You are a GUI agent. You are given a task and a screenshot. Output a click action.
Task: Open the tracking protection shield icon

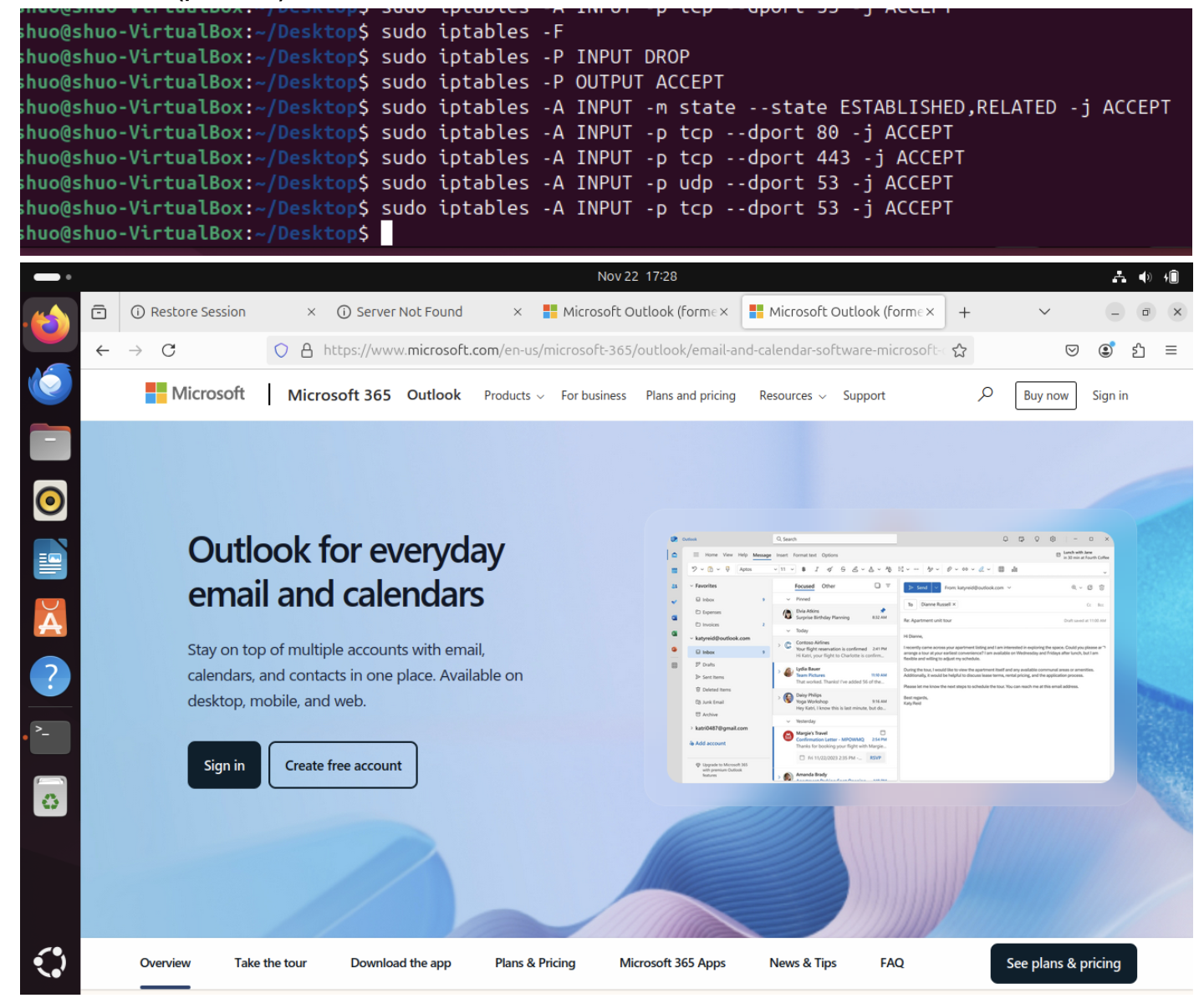point(282,350)
